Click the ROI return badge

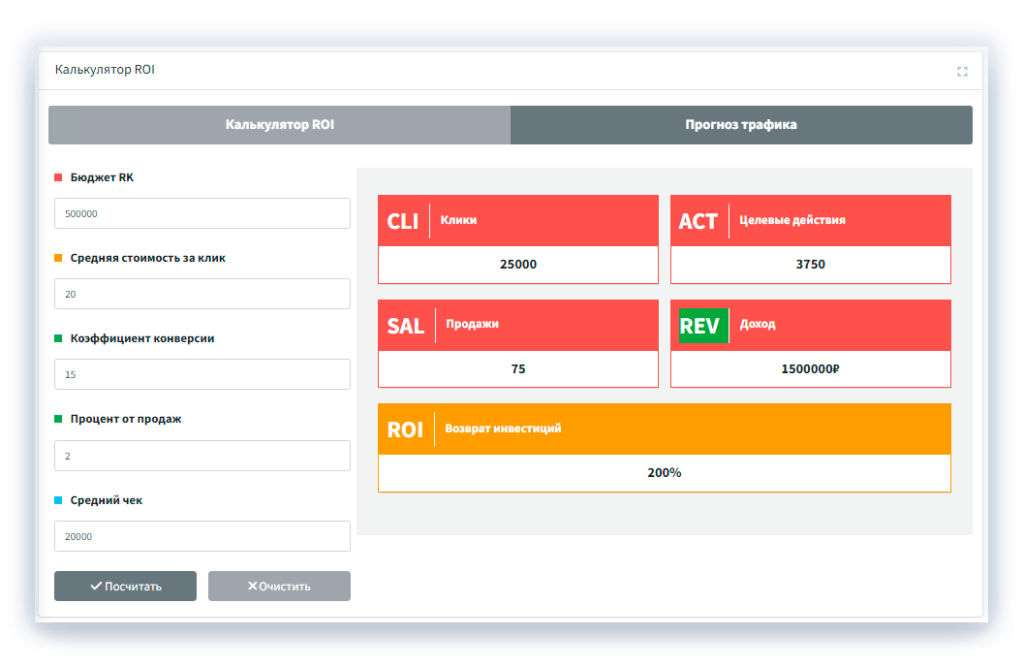[405, 430]
